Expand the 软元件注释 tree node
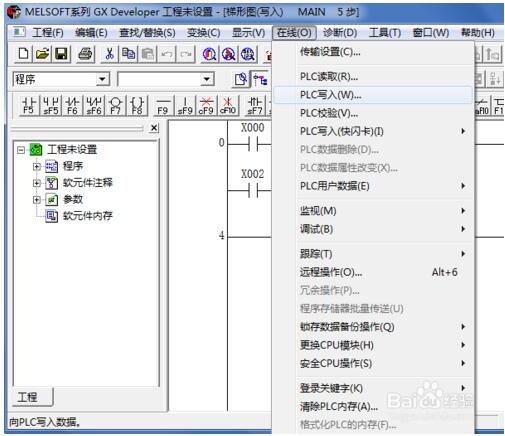 (x=37, y=183)
